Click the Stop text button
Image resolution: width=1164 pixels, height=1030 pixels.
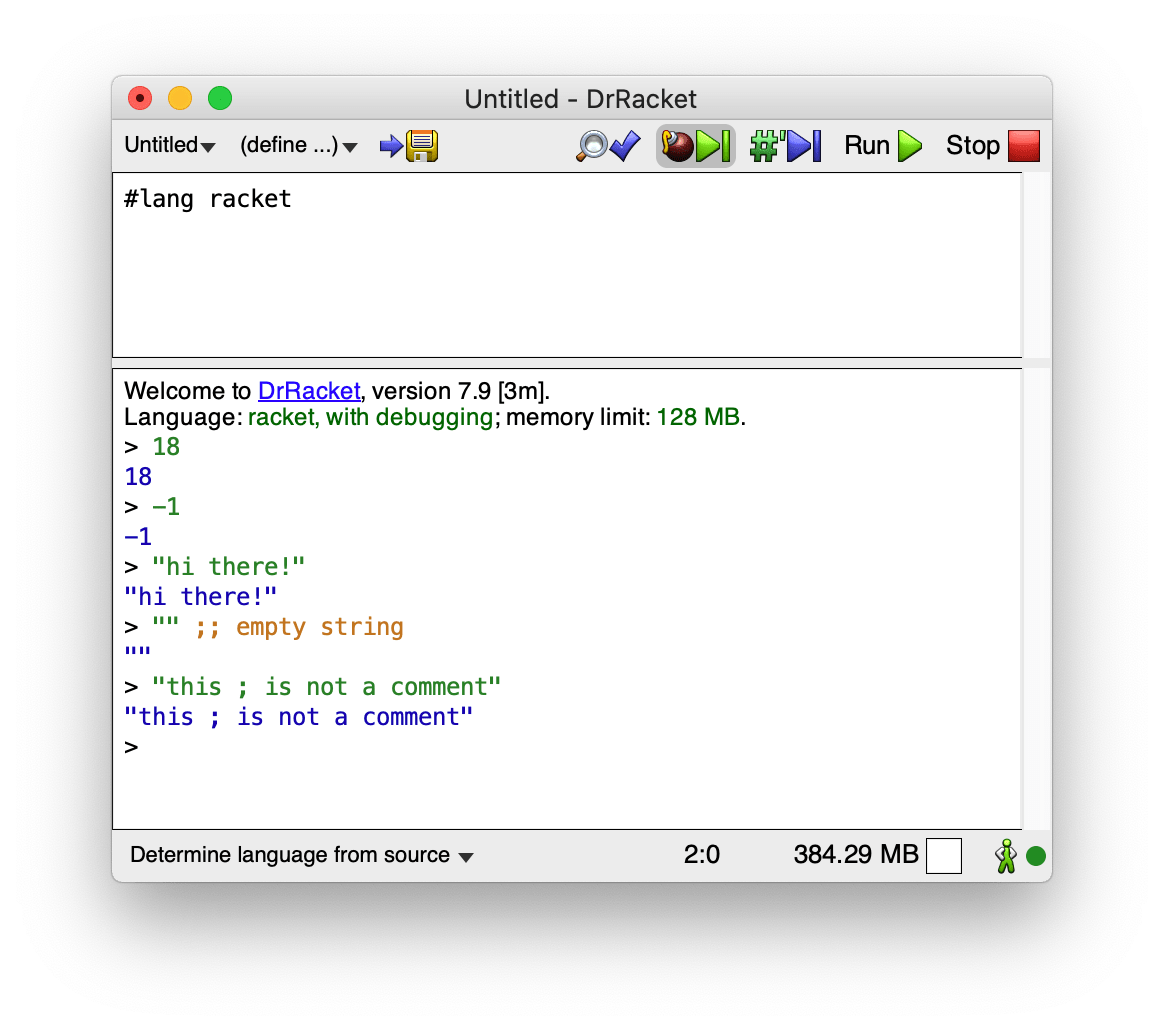click(971, 145)
